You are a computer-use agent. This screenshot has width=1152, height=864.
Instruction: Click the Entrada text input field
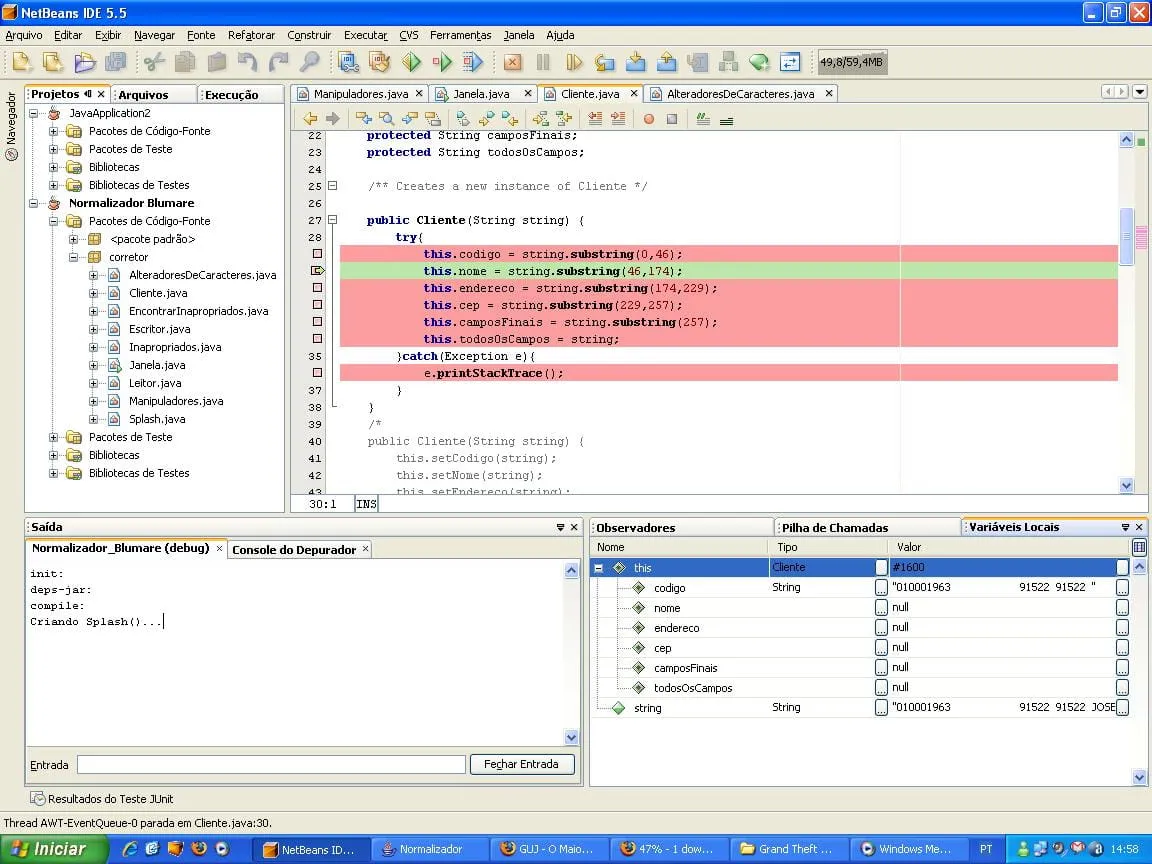point(271,764)
